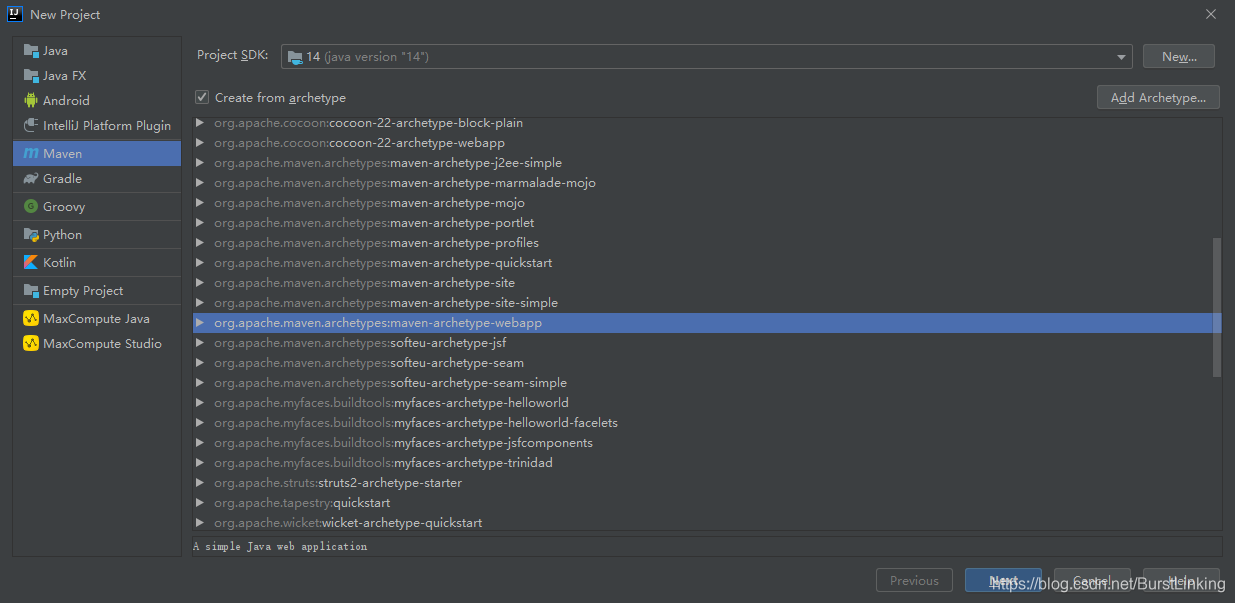Click the MaxCompute Studio icon
The width and height of the screenshot is (1235, 603).
30,344
